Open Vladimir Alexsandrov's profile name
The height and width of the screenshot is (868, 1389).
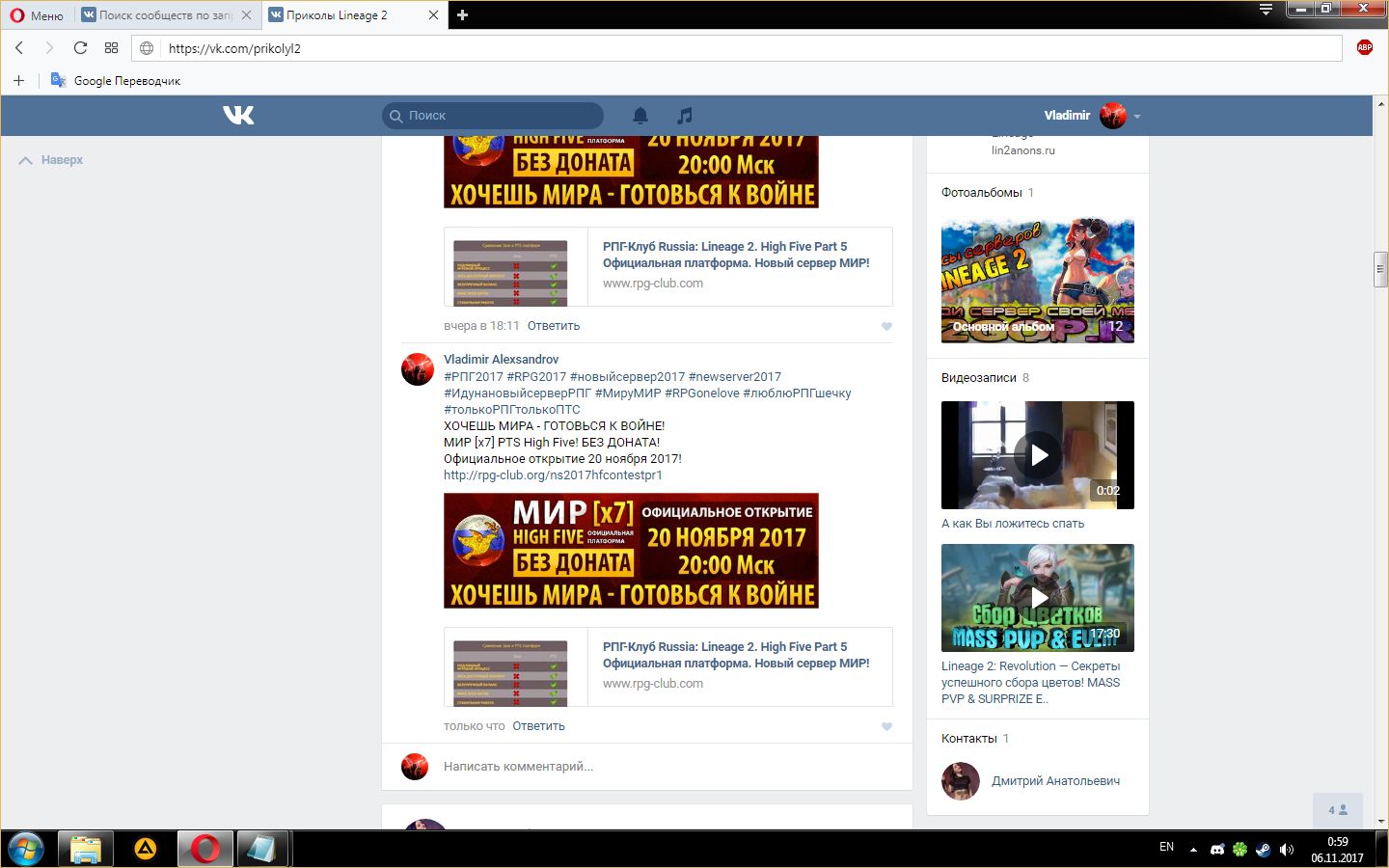pos(501,360)
